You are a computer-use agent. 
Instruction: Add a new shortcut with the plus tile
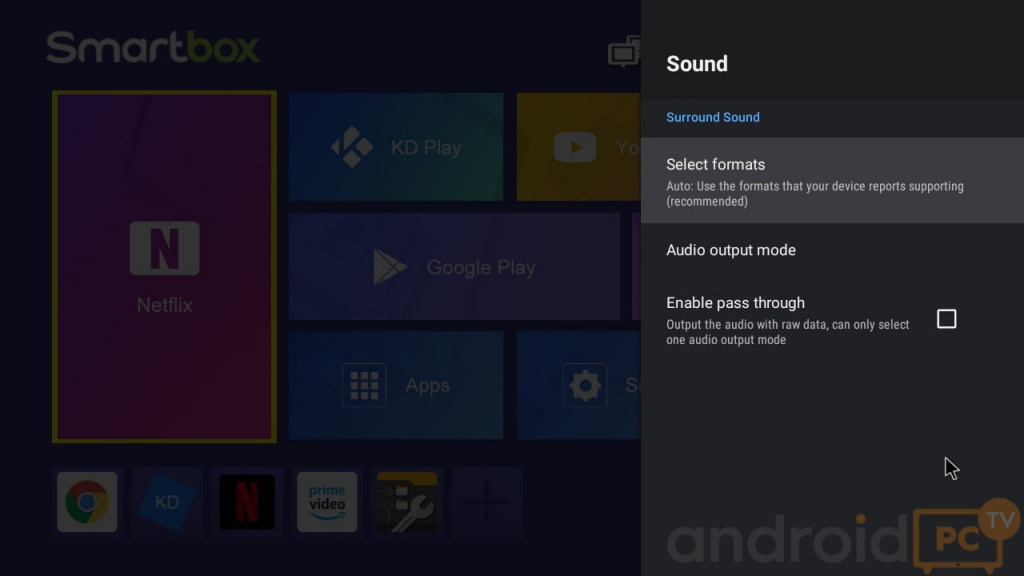(x=487, y=501)
